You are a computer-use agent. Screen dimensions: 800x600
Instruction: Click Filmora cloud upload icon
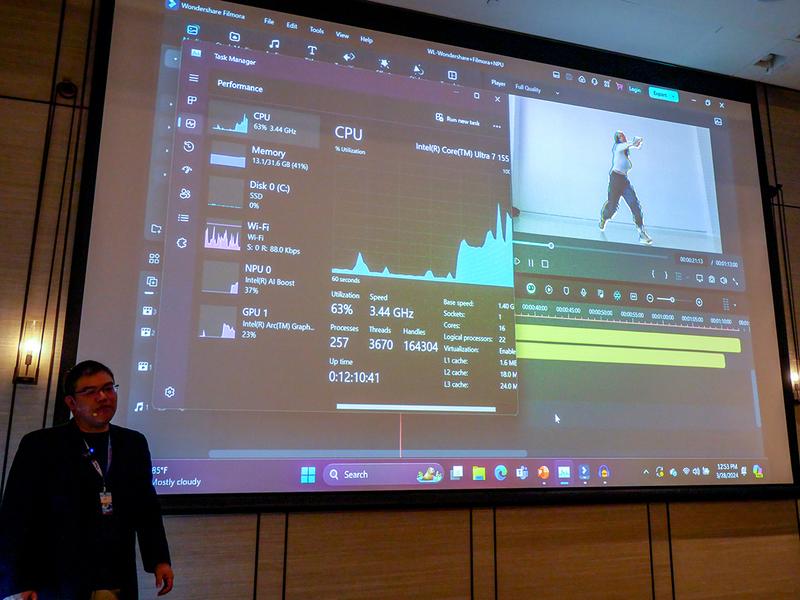[582, 80]
